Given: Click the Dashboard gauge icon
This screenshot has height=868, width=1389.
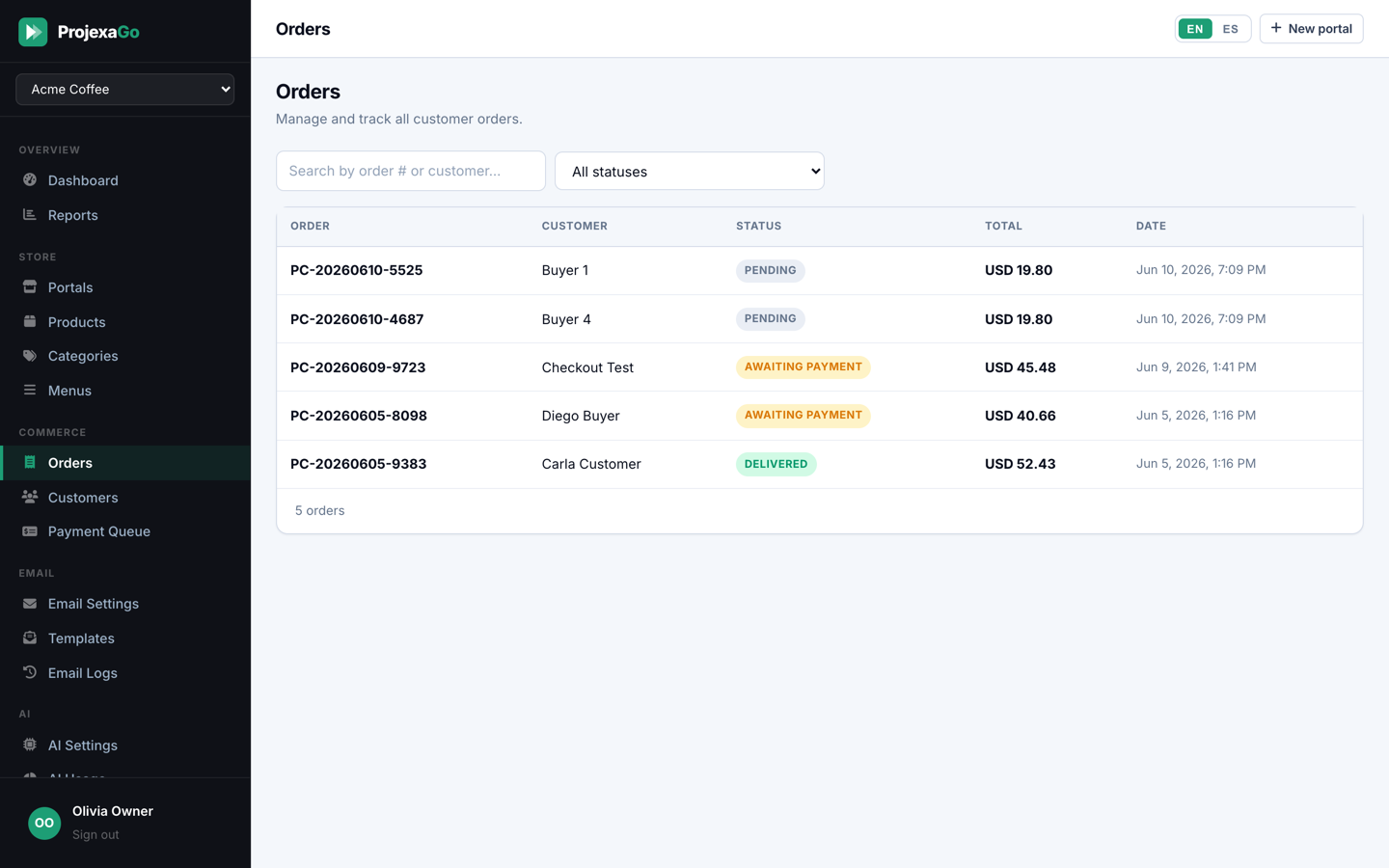Looking at the screenshot, I should click(x=30, y=180).
